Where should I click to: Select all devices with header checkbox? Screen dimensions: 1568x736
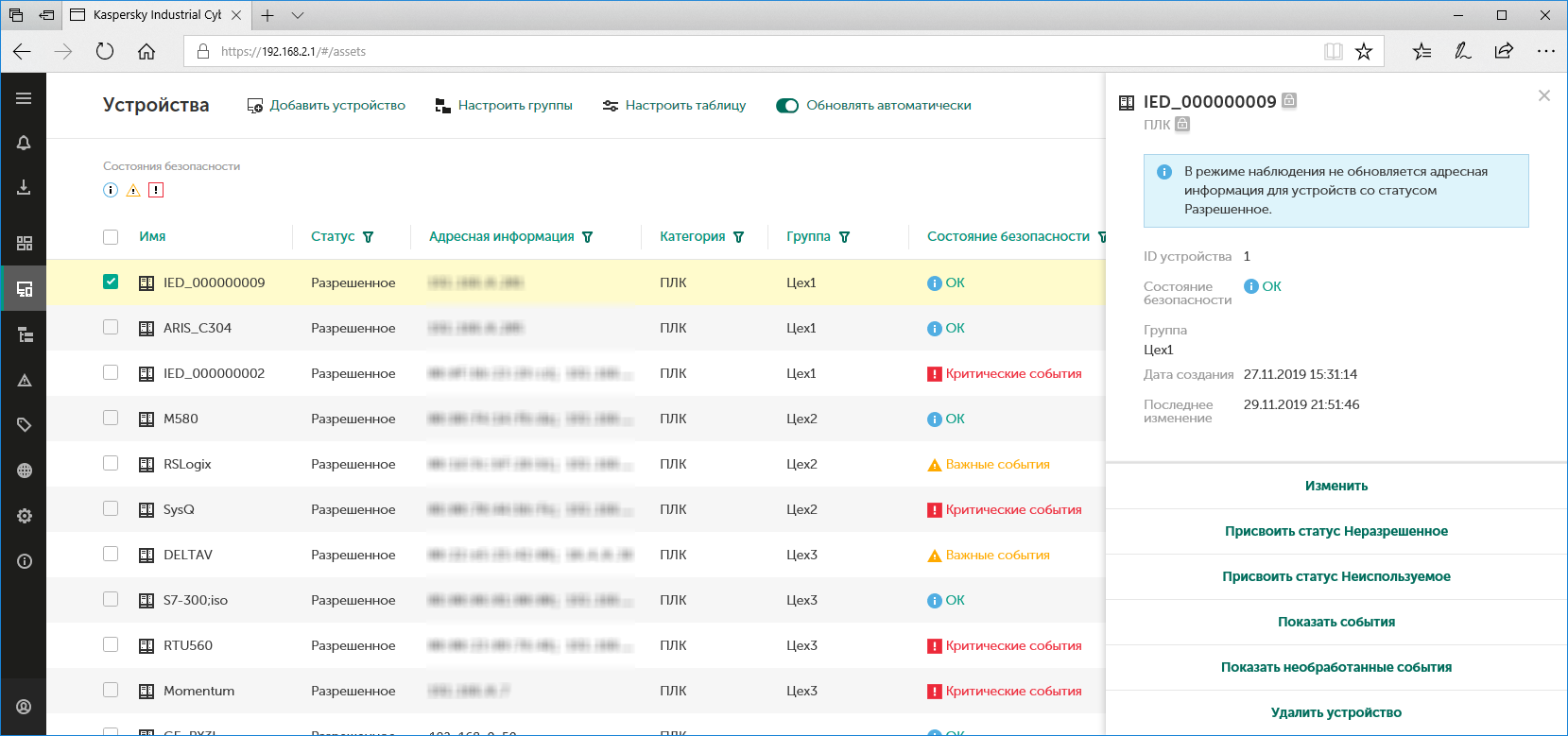(111, 237)
